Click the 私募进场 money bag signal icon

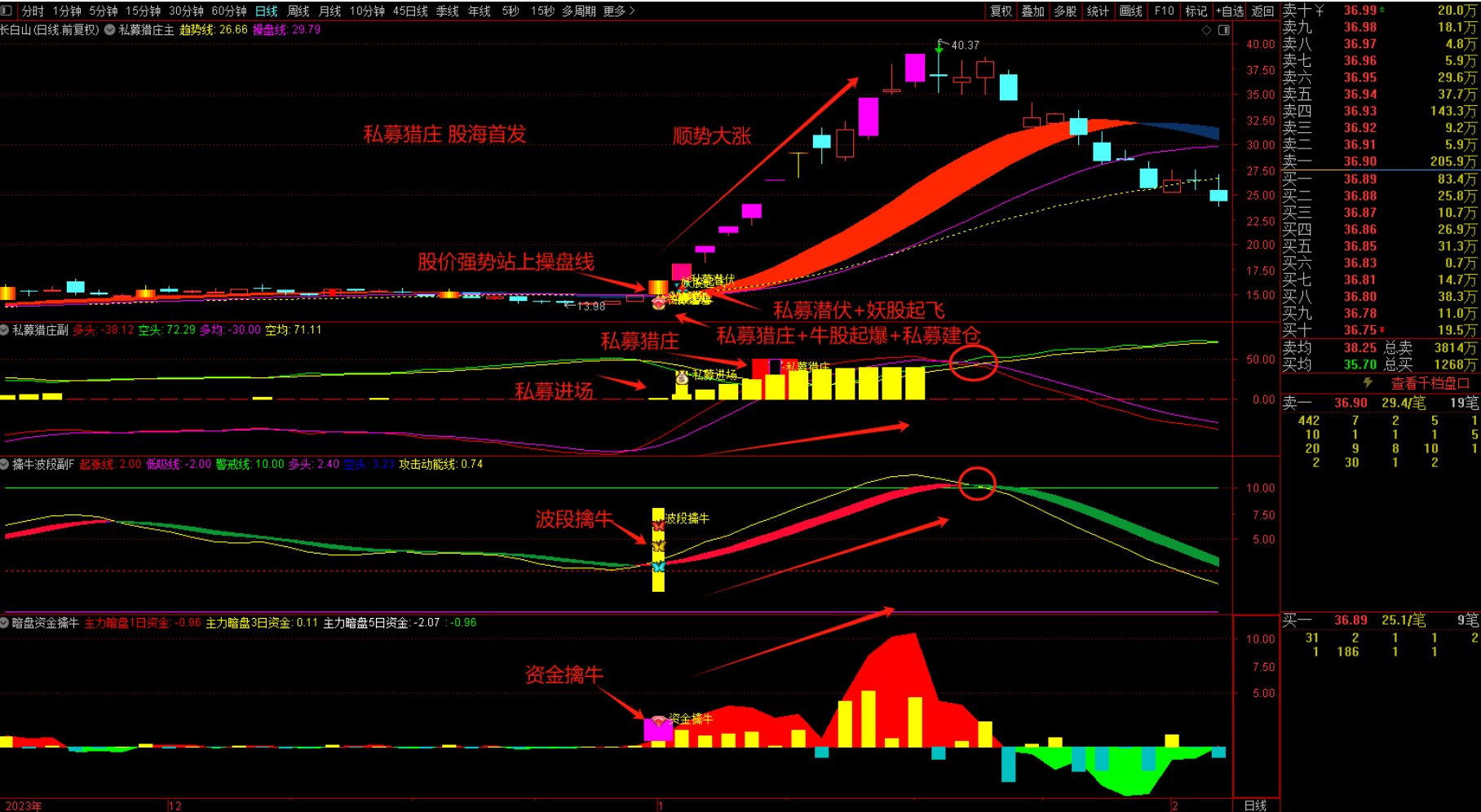pos(682,377)
